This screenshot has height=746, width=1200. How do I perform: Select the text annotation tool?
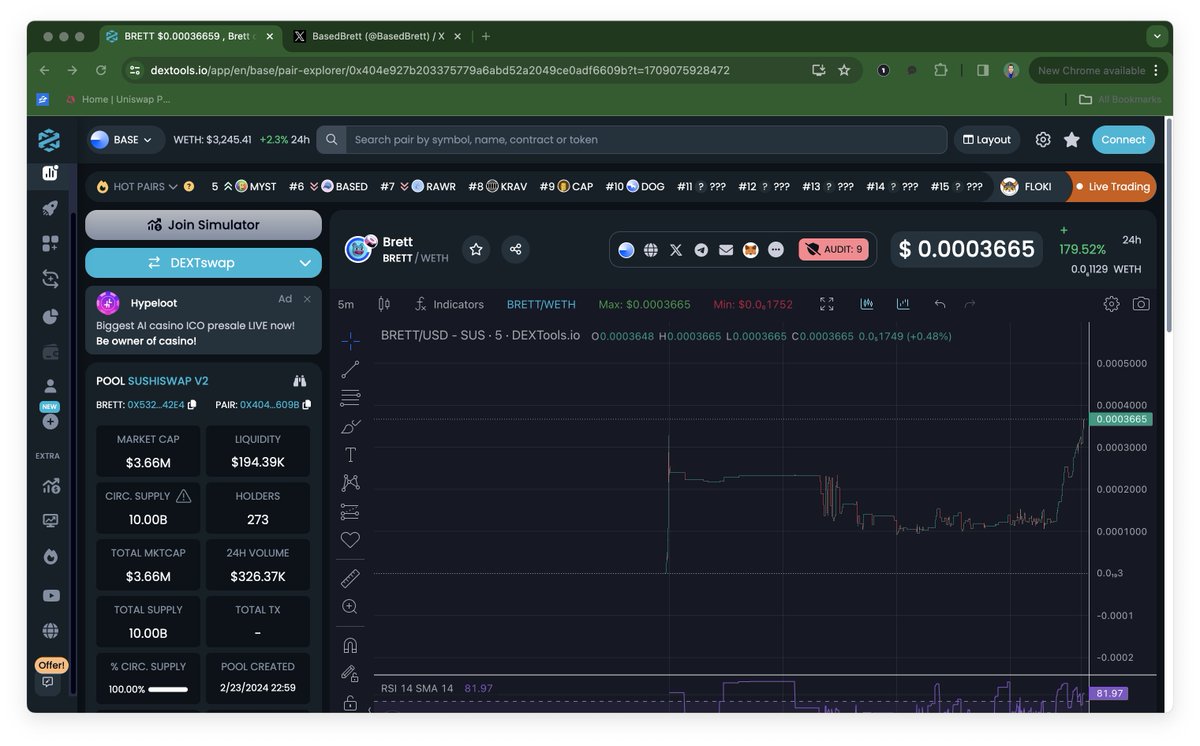[350, 455]
